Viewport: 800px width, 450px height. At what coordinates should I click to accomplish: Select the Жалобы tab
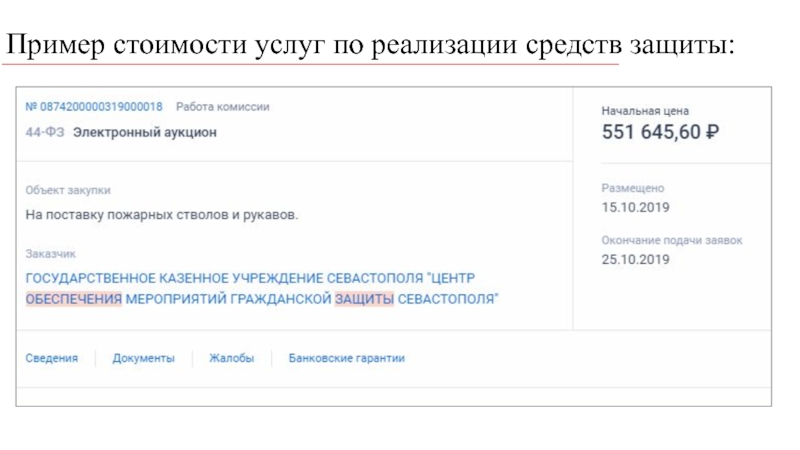(x=231, y=358)
